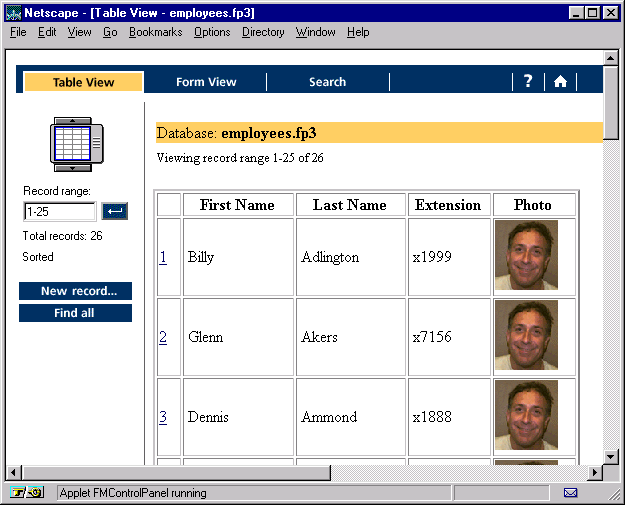Click the New record... button

click(75, 291)
